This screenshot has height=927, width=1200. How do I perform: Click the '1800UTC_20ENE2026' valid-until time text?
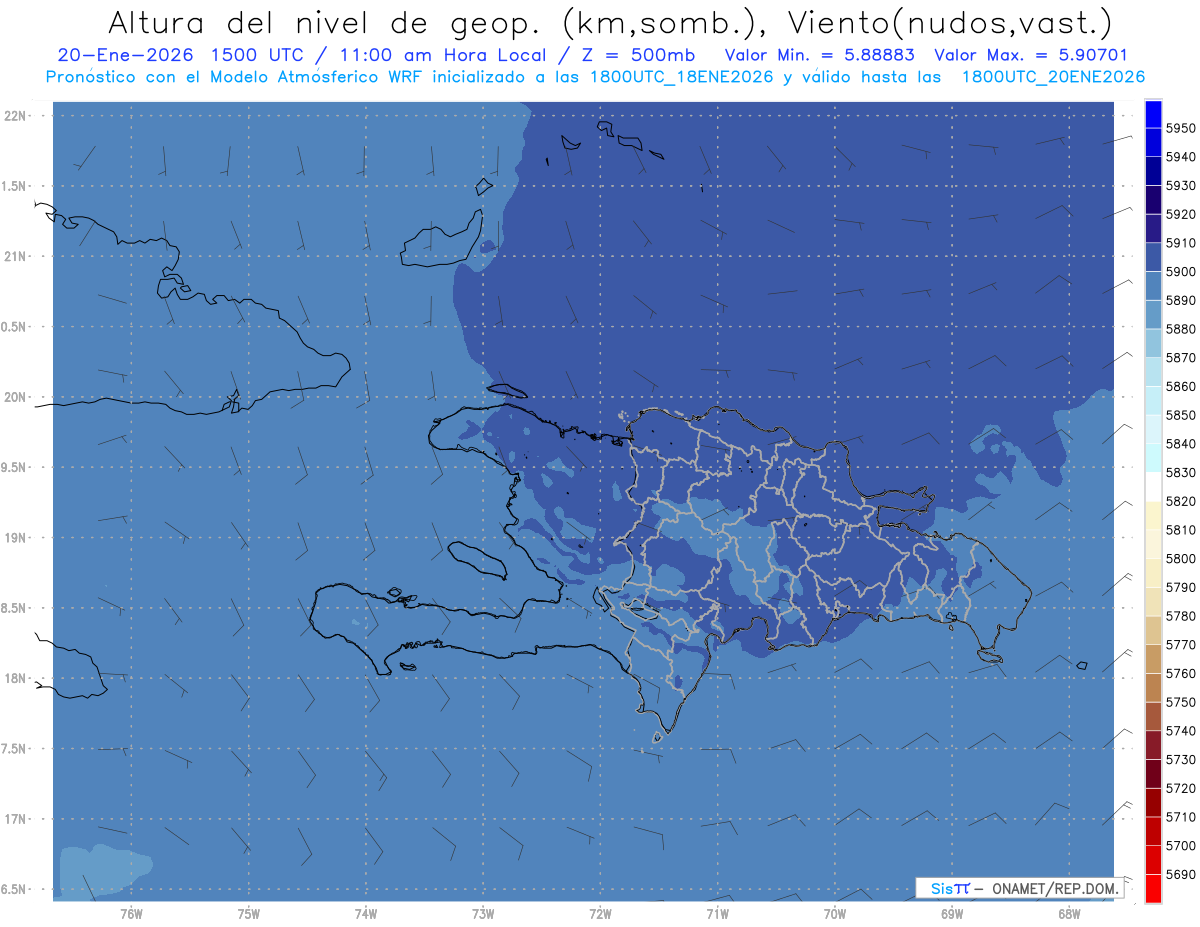point(1053,77)
